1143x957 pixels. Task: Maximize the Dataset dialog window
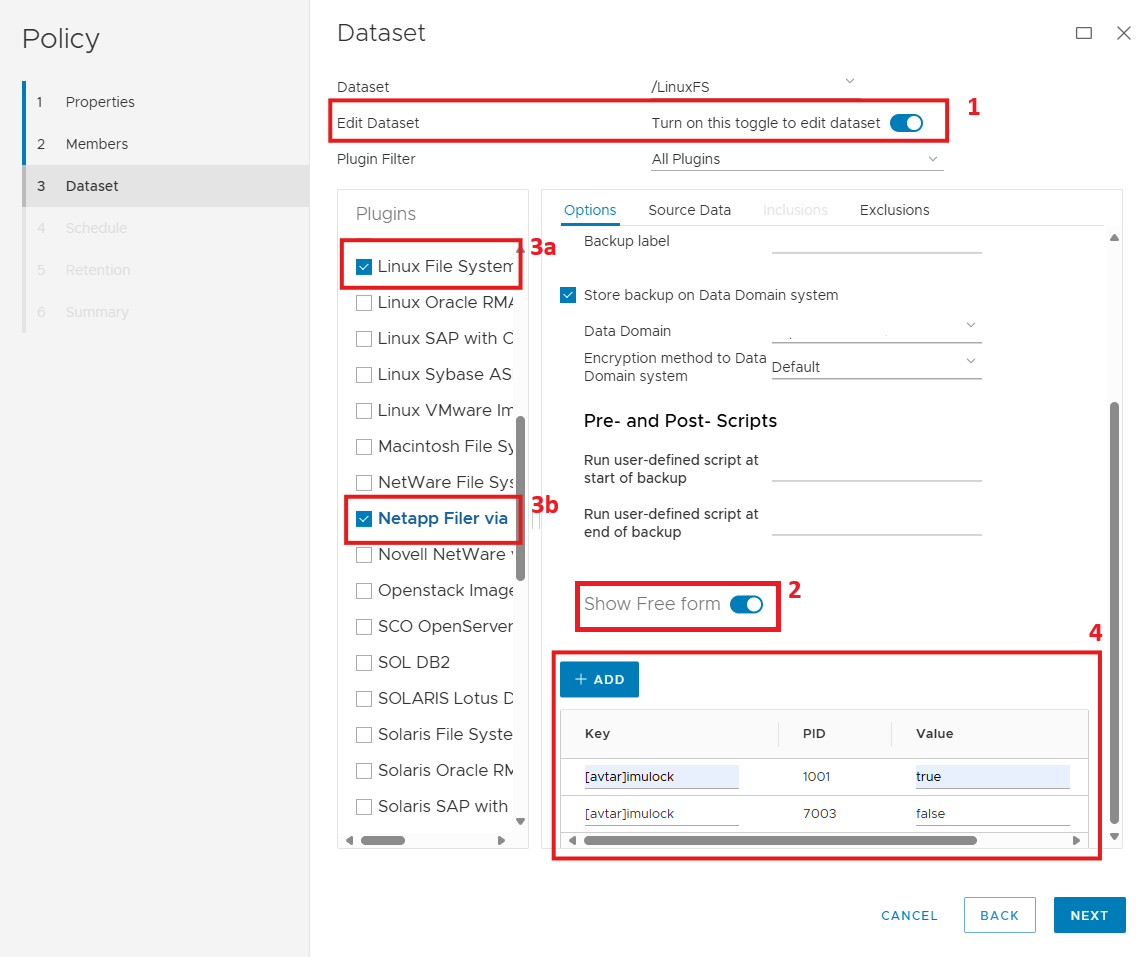tap(1083, 33)
